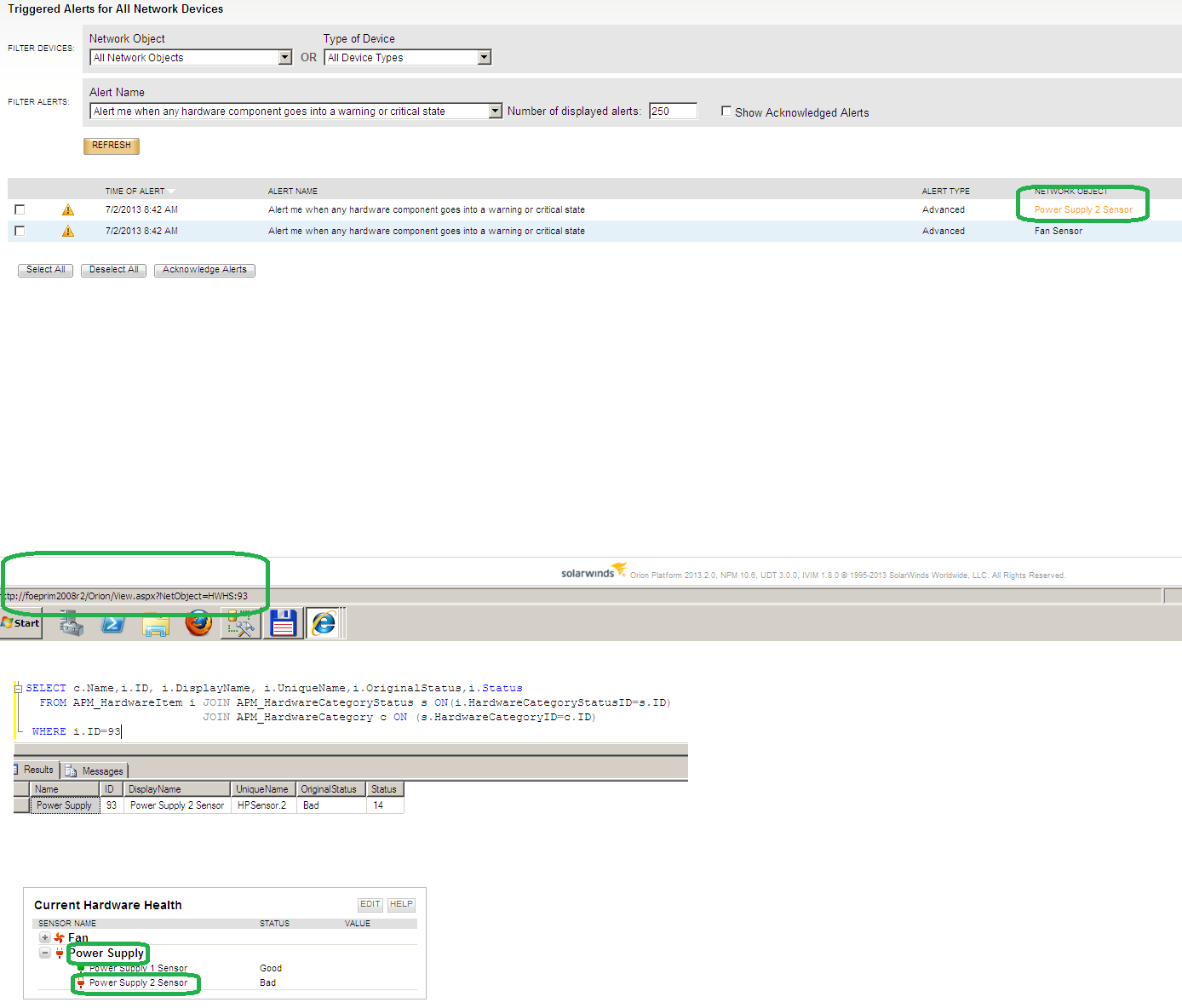Viewport: 1182px width, 1008px height.
Task: Enable Show Acknowledged Alerts checkbox
Action: click(726, 111)
